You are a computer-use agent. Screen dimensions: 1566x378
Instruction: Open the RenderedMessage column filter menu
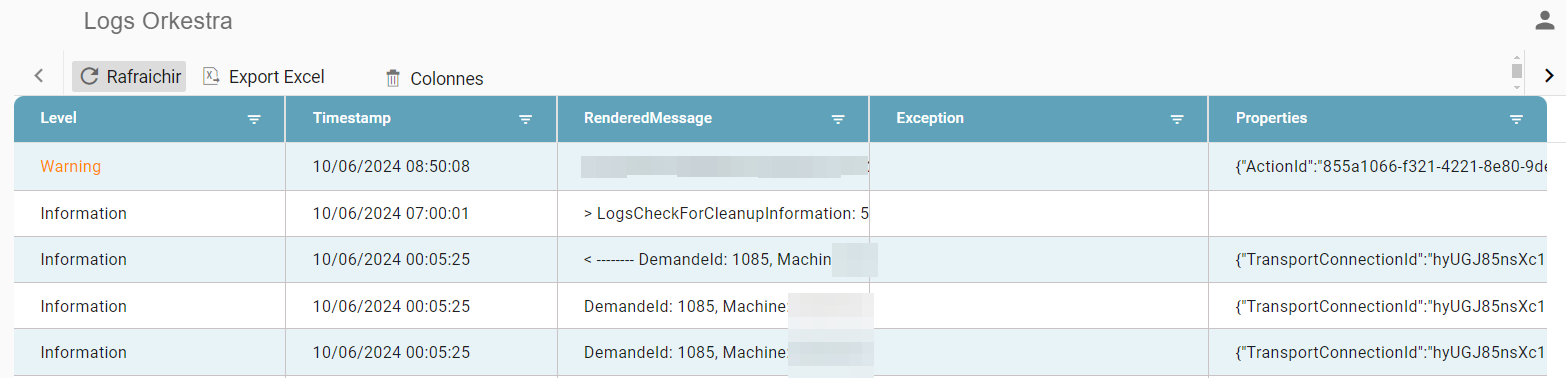coord(838,119)
